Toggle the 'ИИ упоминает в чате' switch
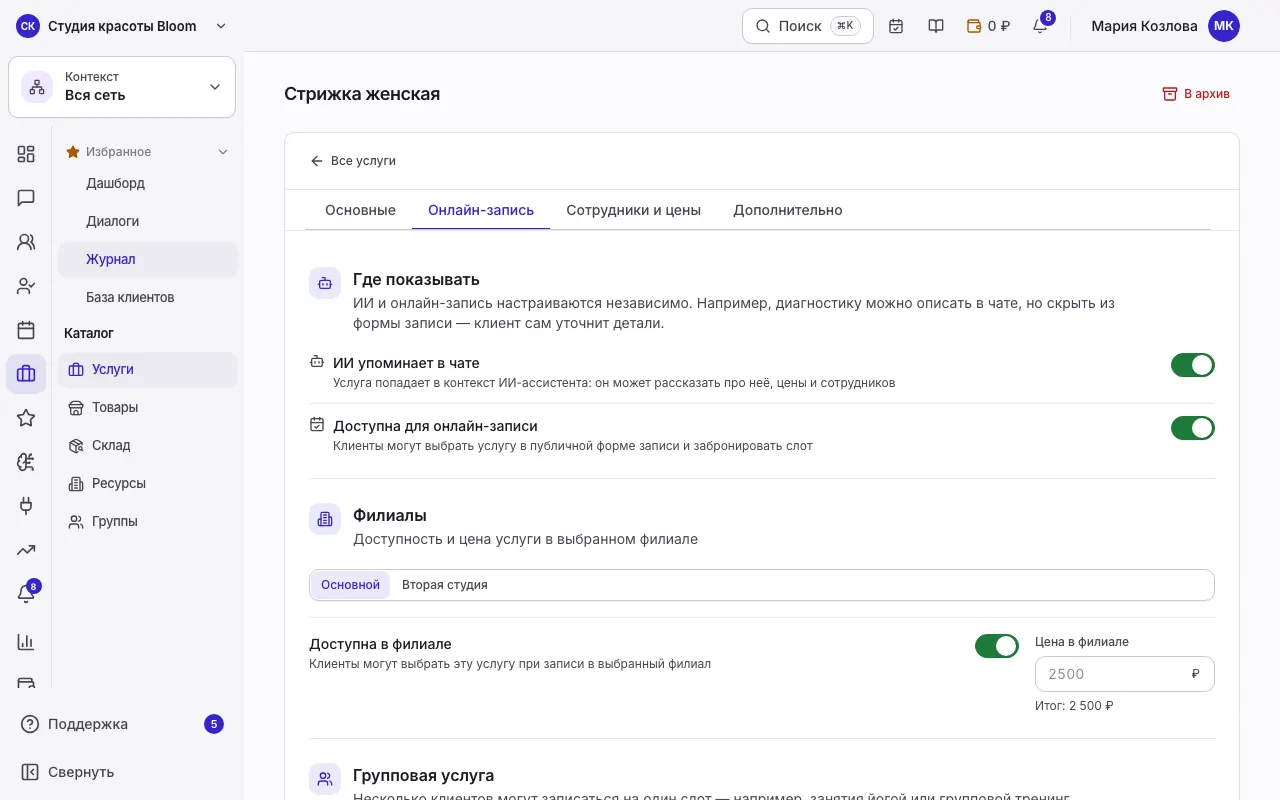The image size is (1280, 800). 1193,365
